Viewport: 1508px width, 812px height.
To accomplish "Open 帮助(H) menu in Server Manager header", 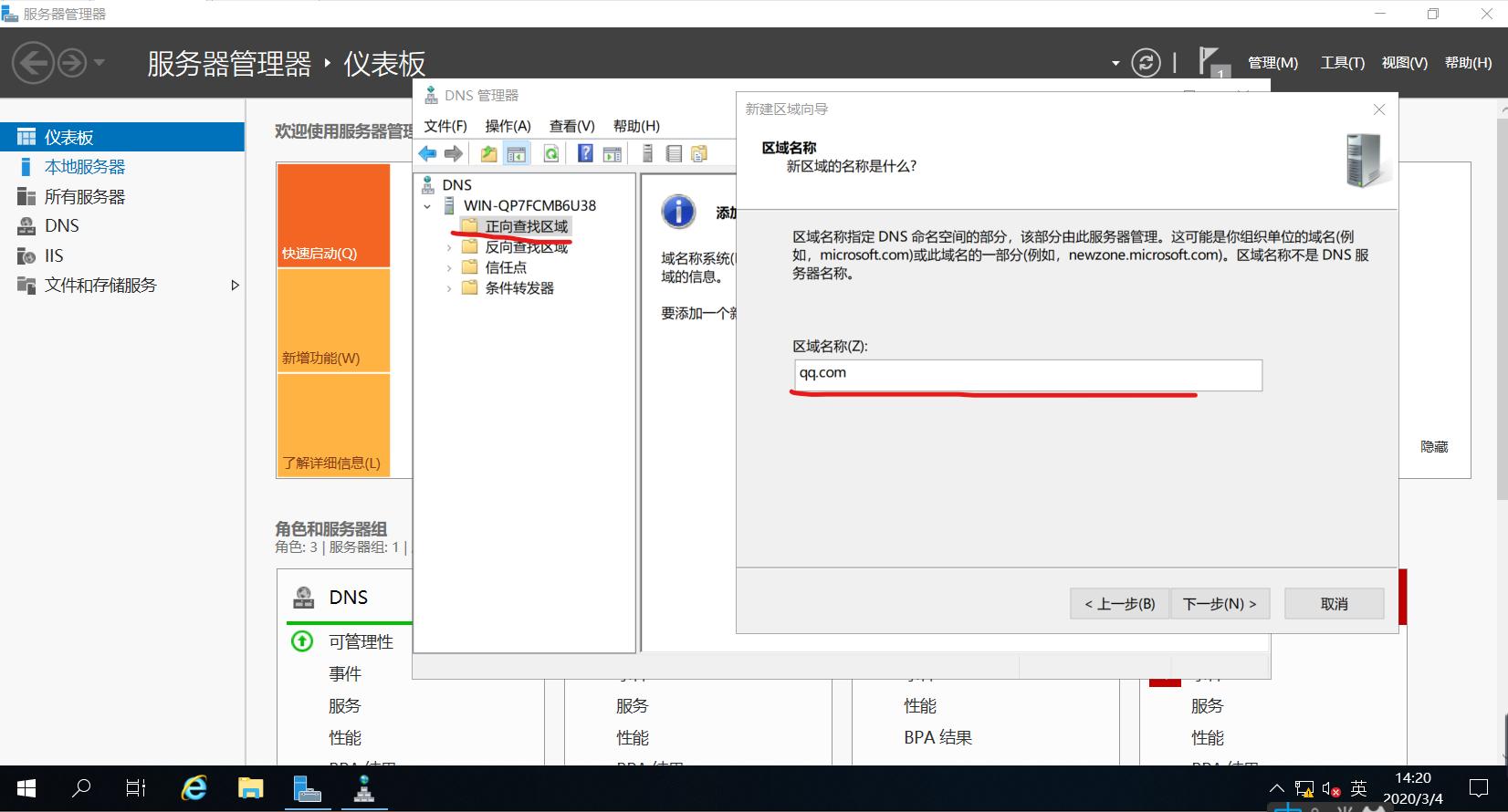I will 1468,63.
